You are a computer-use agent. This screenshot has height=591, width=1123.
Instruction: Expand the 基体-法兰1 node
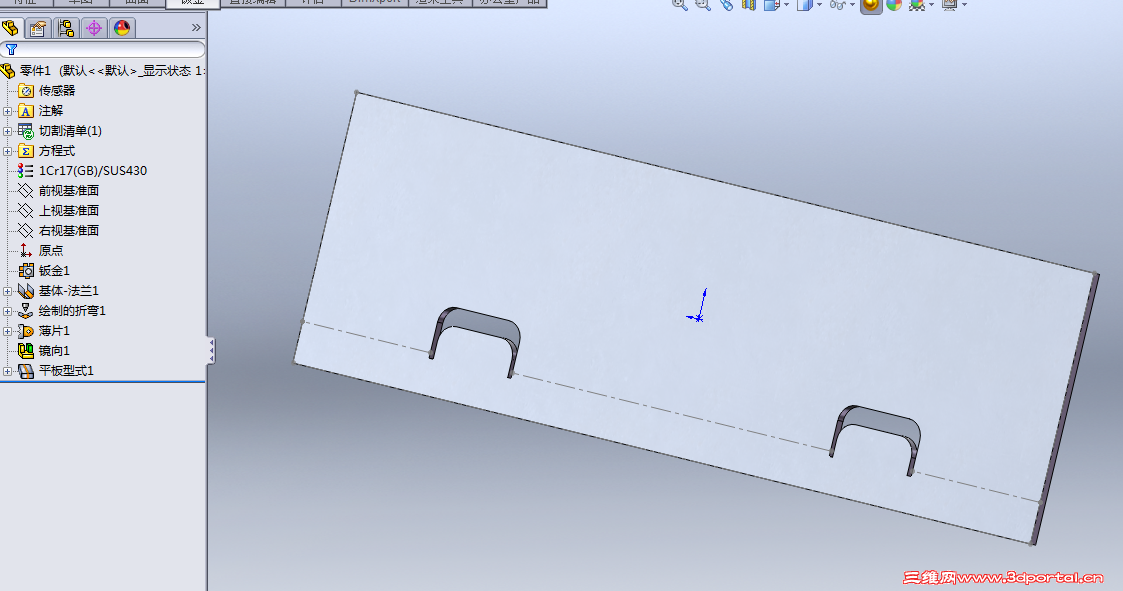7,292
